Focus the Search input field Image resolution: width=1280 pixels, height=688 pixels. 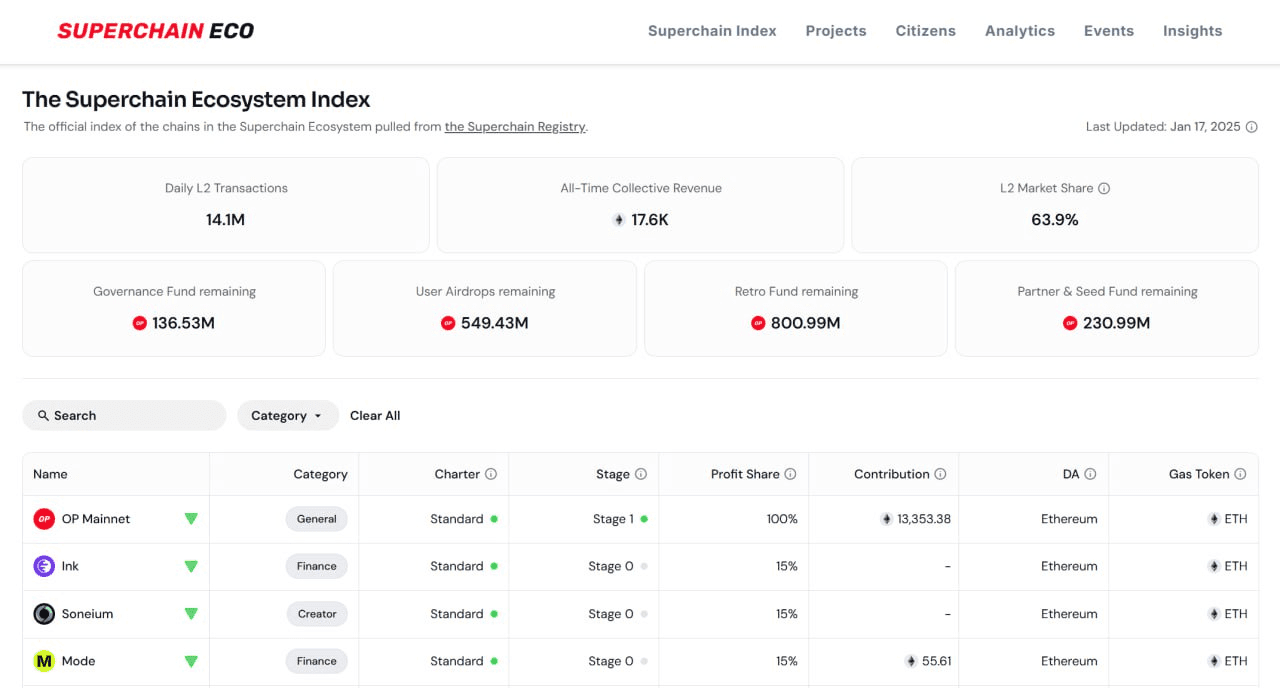(124, 416)
